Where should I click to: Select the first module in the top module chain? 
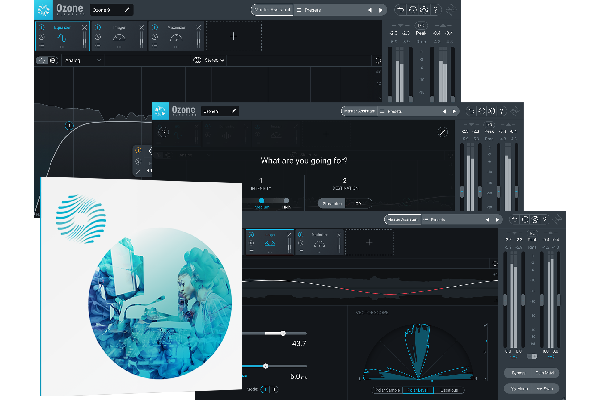click(60, 37)
